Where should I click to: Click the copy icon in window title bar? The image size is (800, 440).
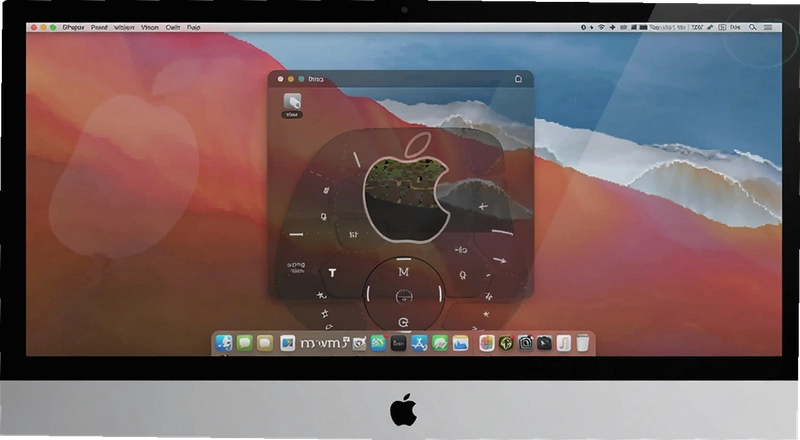point(518,79)
